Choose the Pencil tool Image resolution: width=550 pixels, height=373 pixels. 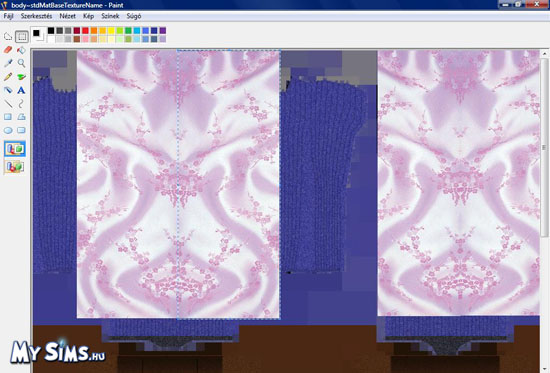point(8,76)
